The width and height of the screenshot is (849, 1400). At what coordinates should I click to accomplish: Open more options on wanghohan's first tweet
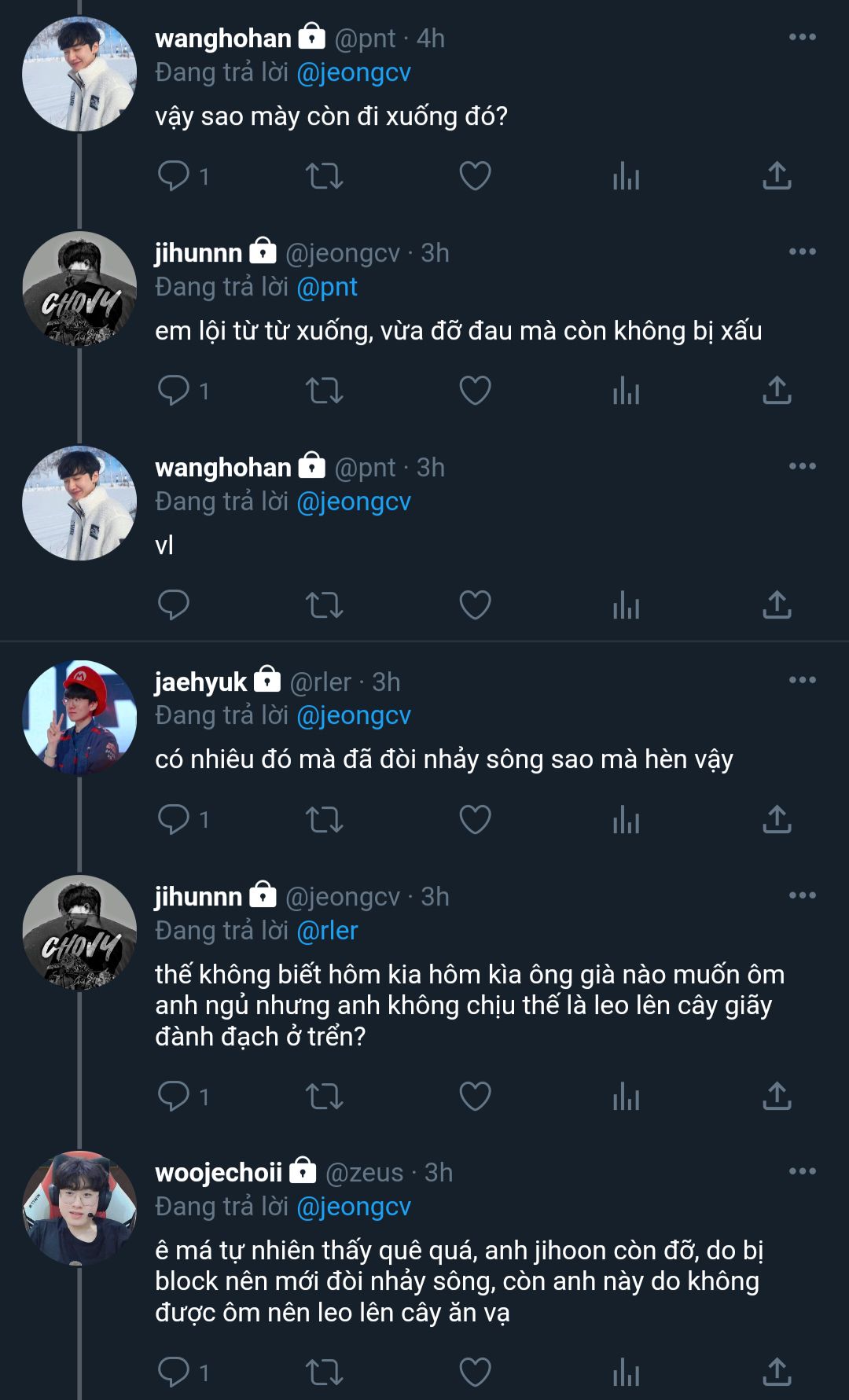point(802,37)
